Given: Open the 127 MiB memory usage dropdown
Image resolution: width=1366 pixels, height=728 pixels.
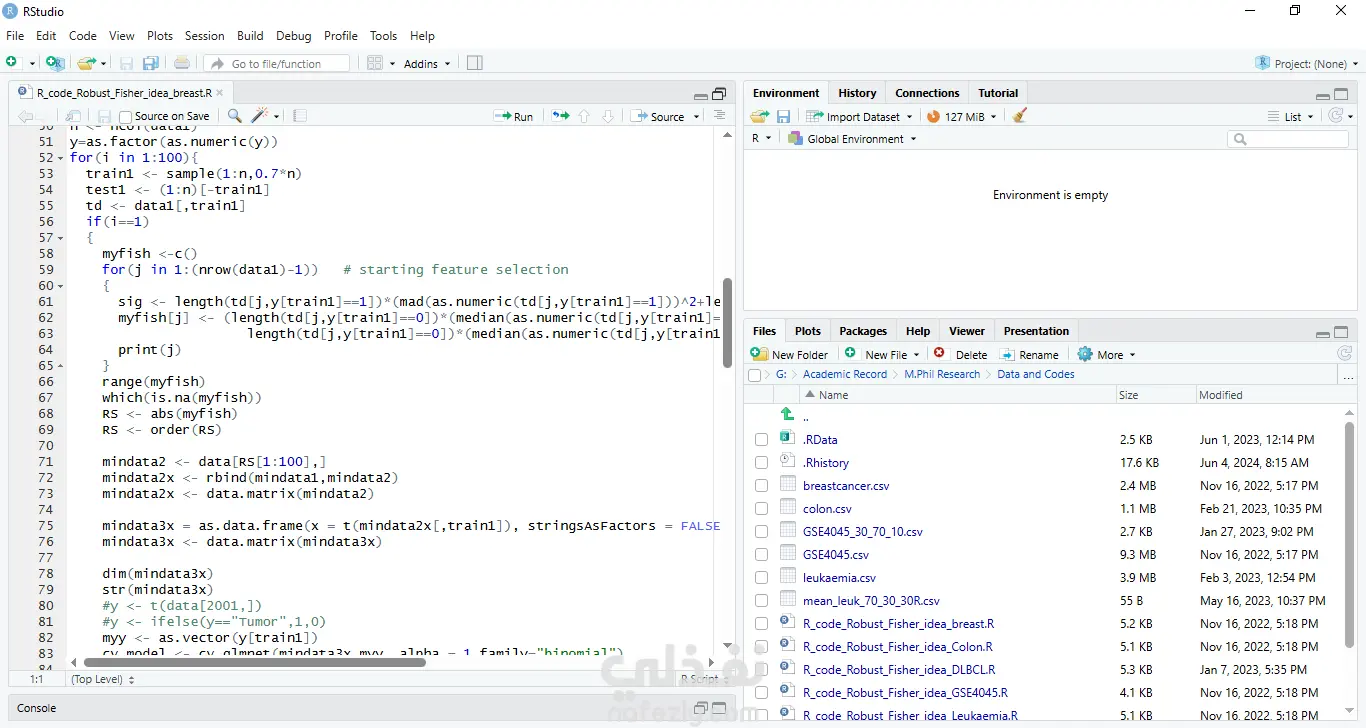Looking at the screenshot, I should click(964, 116).
